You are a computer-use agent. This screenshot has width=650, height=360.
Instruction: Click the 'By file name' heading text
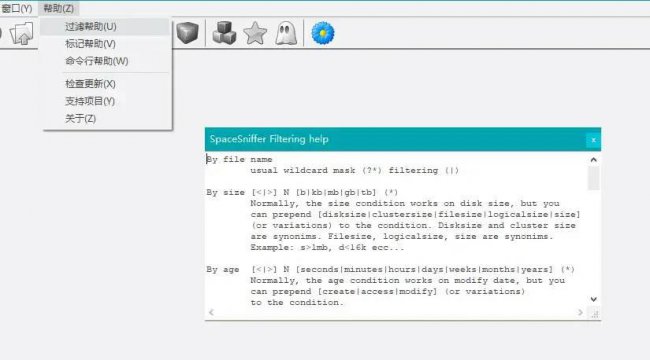[239, 159]
